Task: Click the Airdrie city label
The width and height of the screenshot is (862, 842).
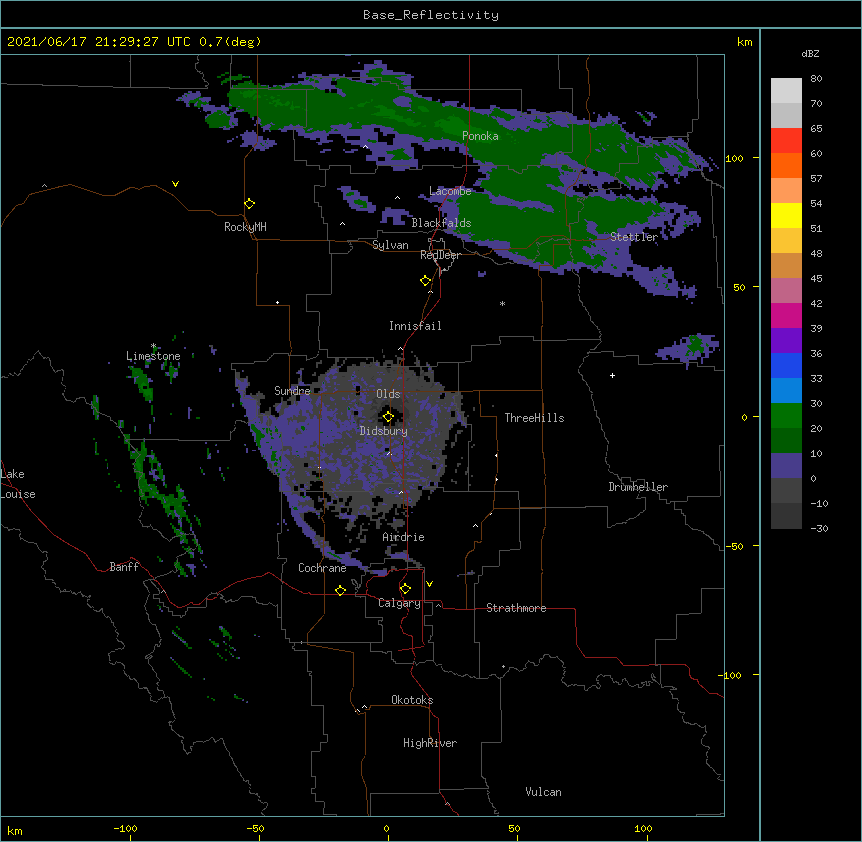Action: [404, 537]
